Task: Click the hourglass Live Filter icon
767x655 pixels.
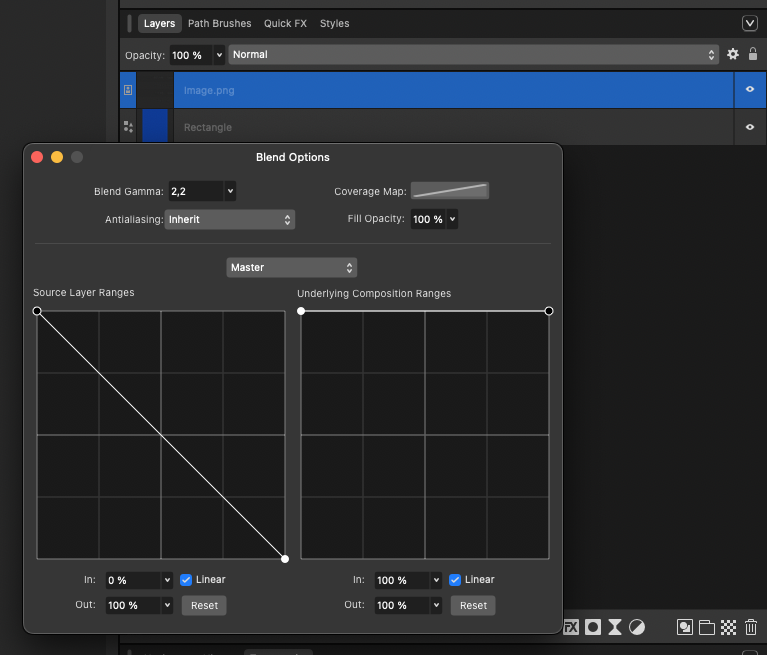Action: point(615,627)
